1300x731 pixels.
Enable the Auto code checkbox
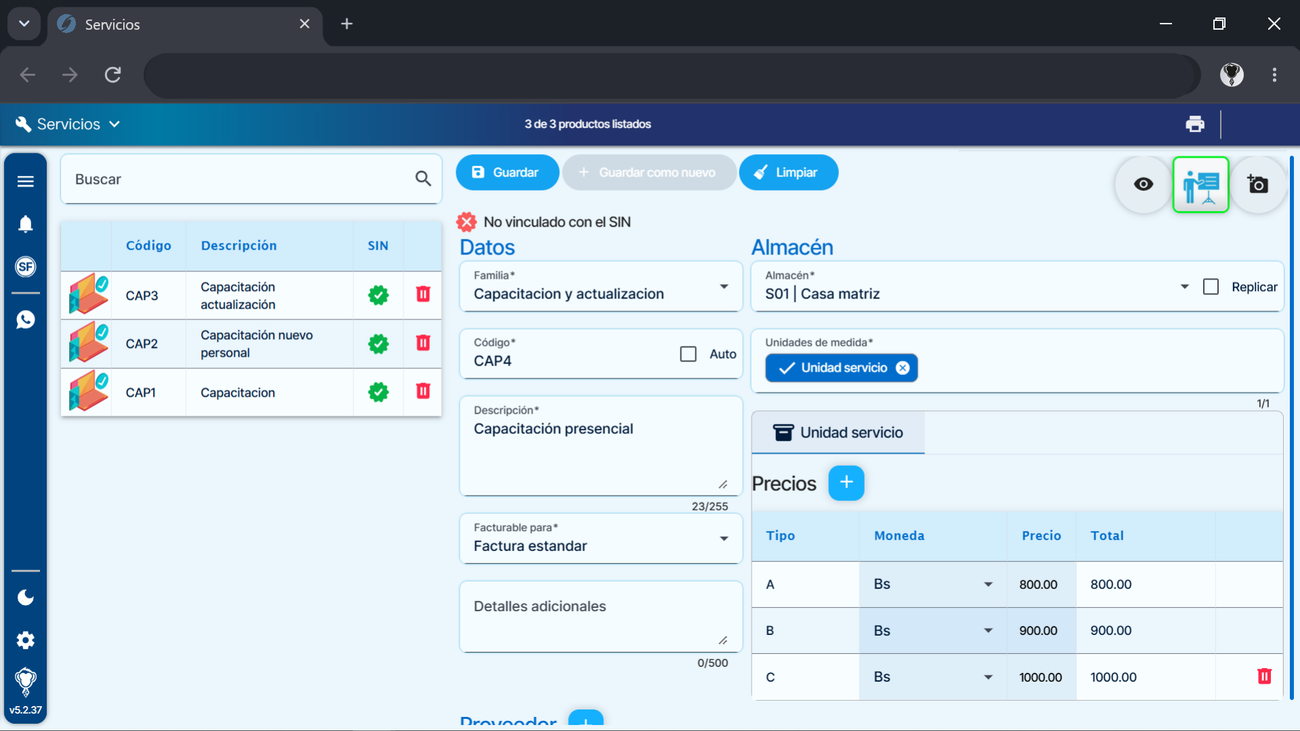tap(688, 354)
